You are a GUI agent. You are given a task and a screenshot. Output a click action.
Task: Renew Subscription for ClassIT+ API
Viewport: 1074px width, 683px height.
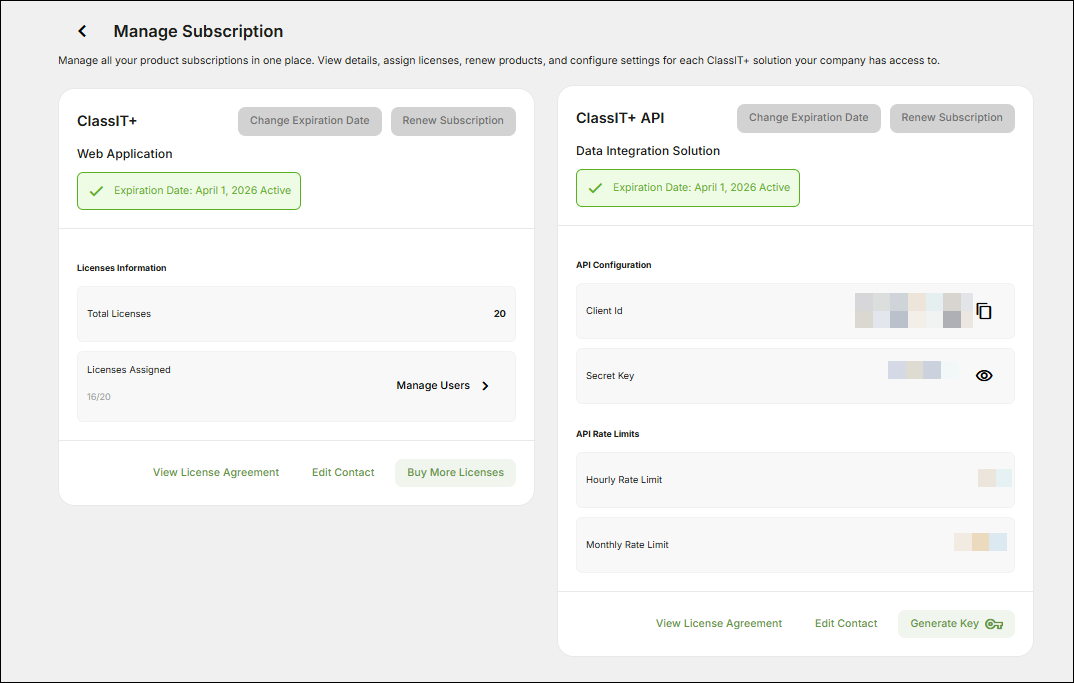951,118
